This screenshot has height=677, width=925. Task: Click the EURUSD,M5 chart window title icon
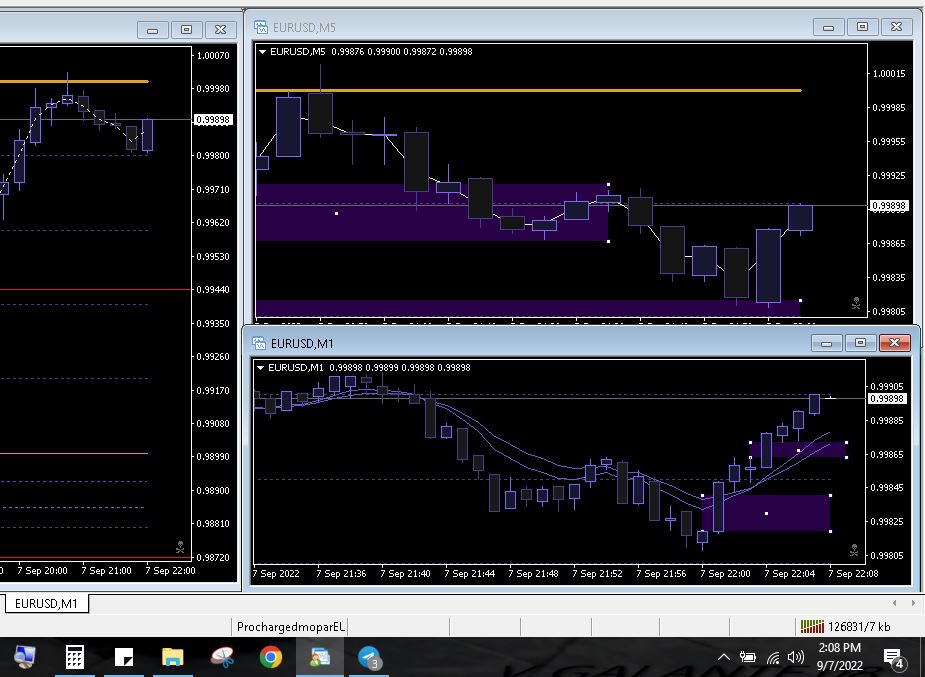coord(260,27)
